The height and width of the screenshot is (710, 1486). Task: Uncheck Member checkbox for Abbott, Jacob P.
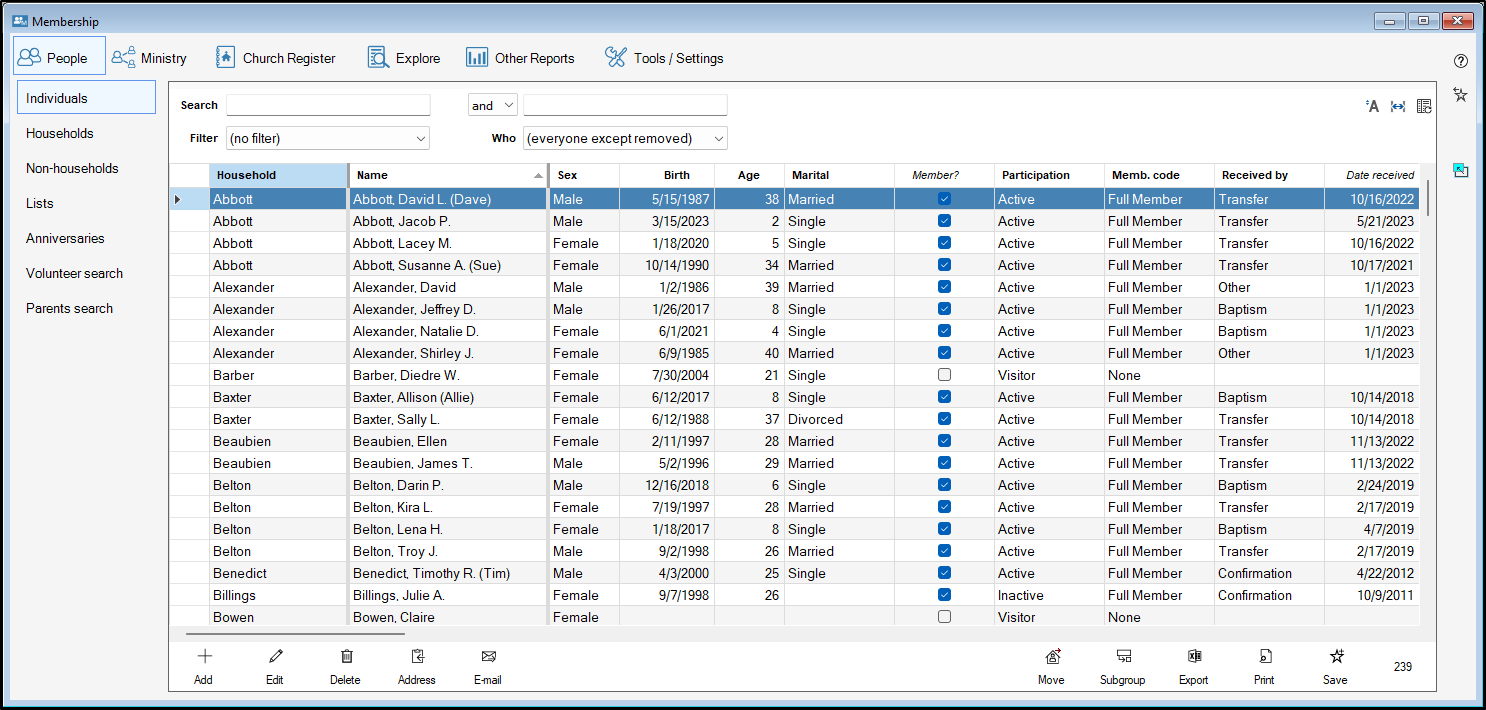pyautogui.click(x=944, y=221)
